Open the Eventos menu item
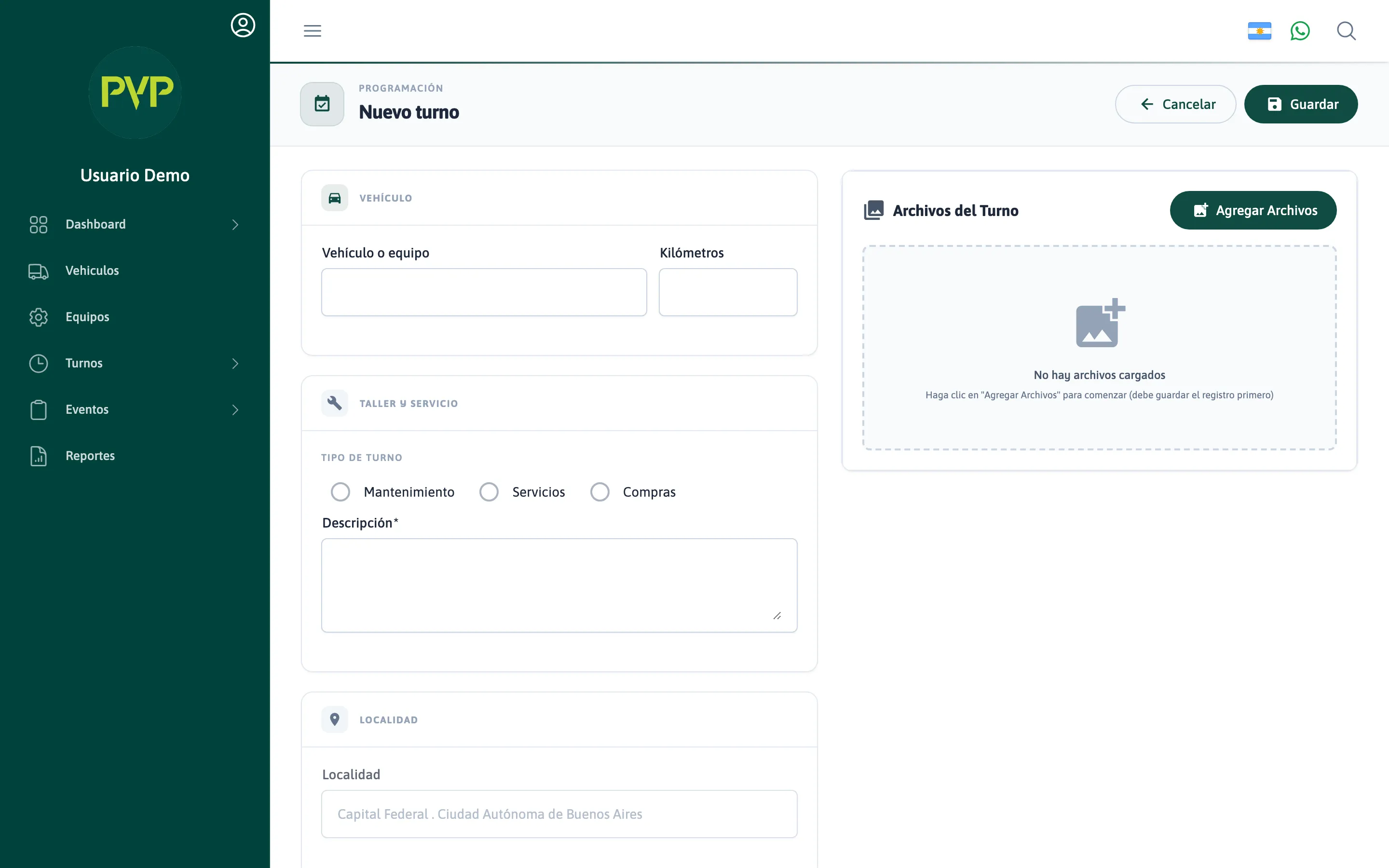Viewport: 1389px width, 868px height. pyautogui.click(x=135, y=410)
